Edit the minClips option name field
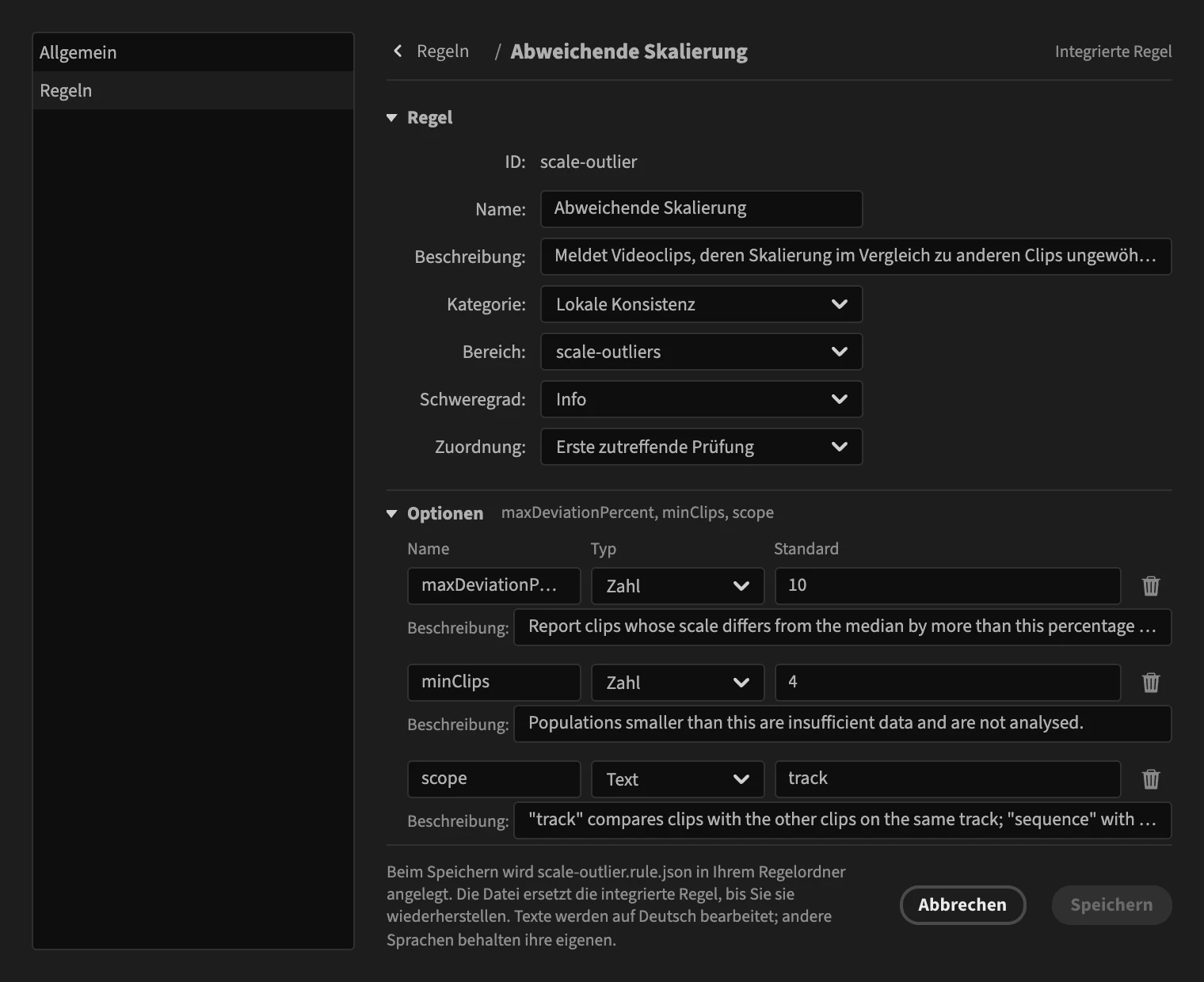The width and height of the screenshot is (1204, 982). click(x=493, y=683)
